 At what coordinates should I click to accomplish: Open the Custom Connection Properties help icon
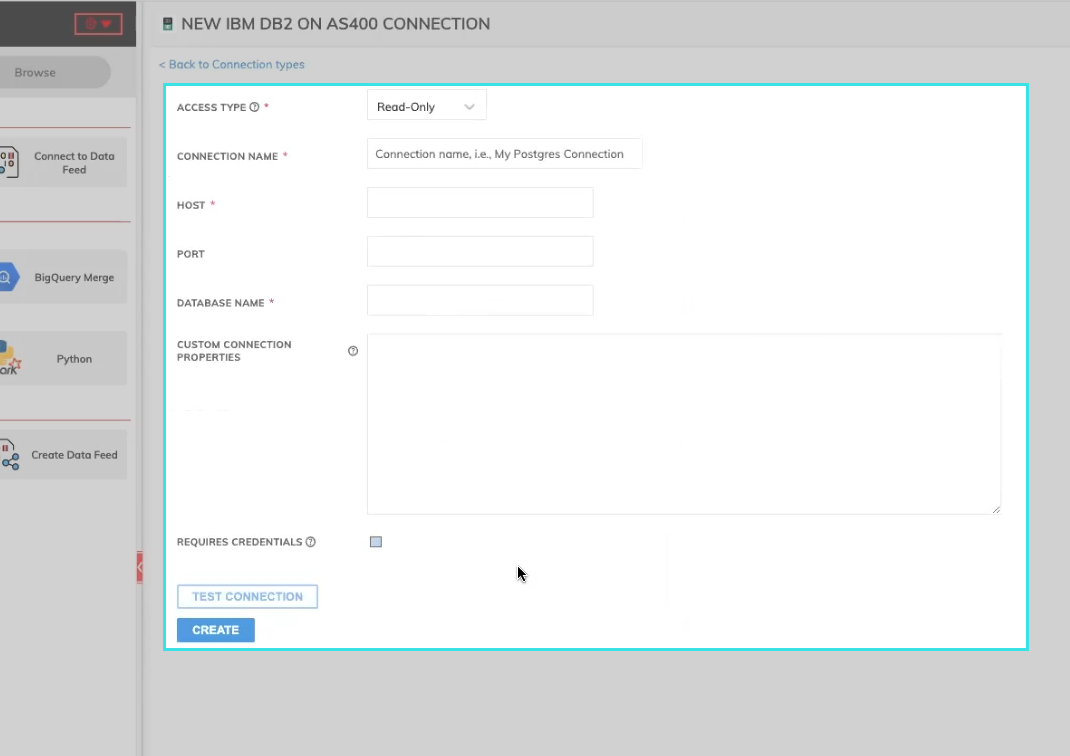point(353,351)
